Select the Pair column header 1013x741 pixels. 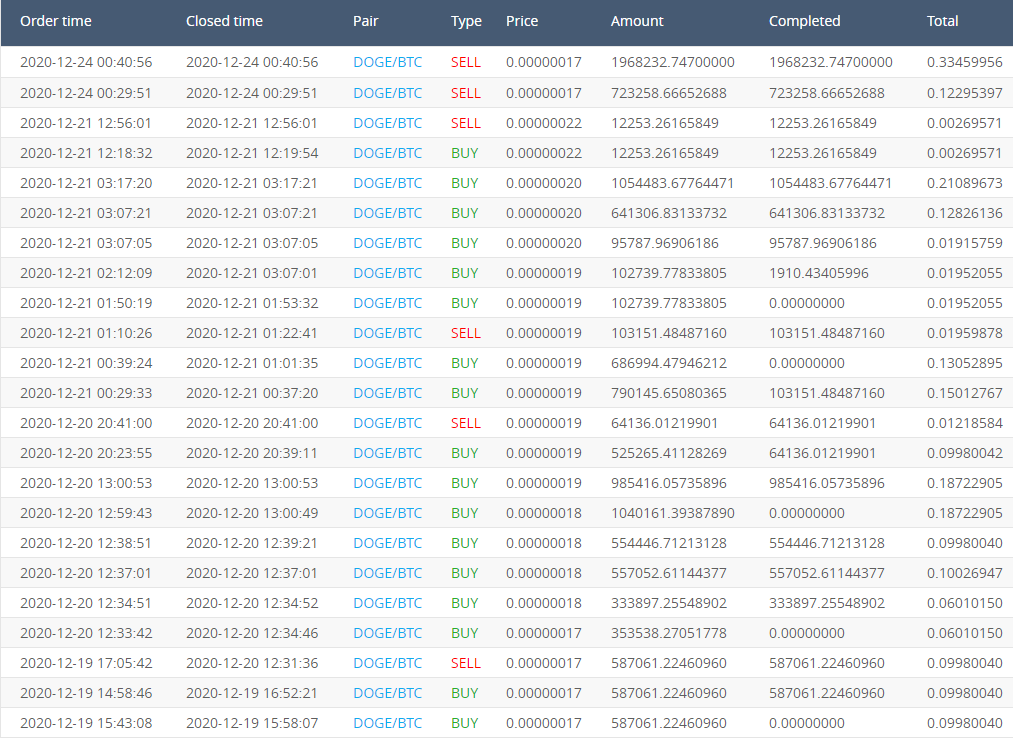pos(365,21)
